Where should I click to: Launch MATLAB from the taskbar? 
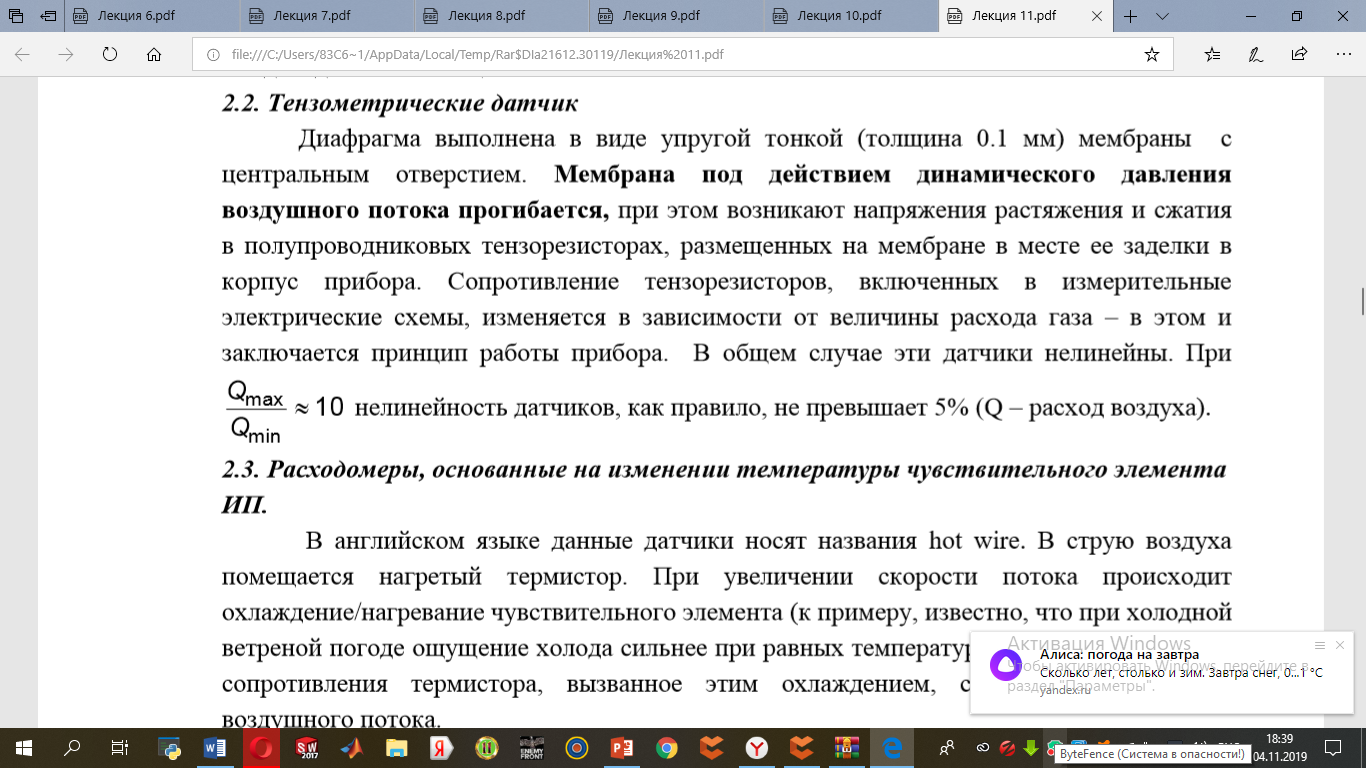click(x=351, y=747)
